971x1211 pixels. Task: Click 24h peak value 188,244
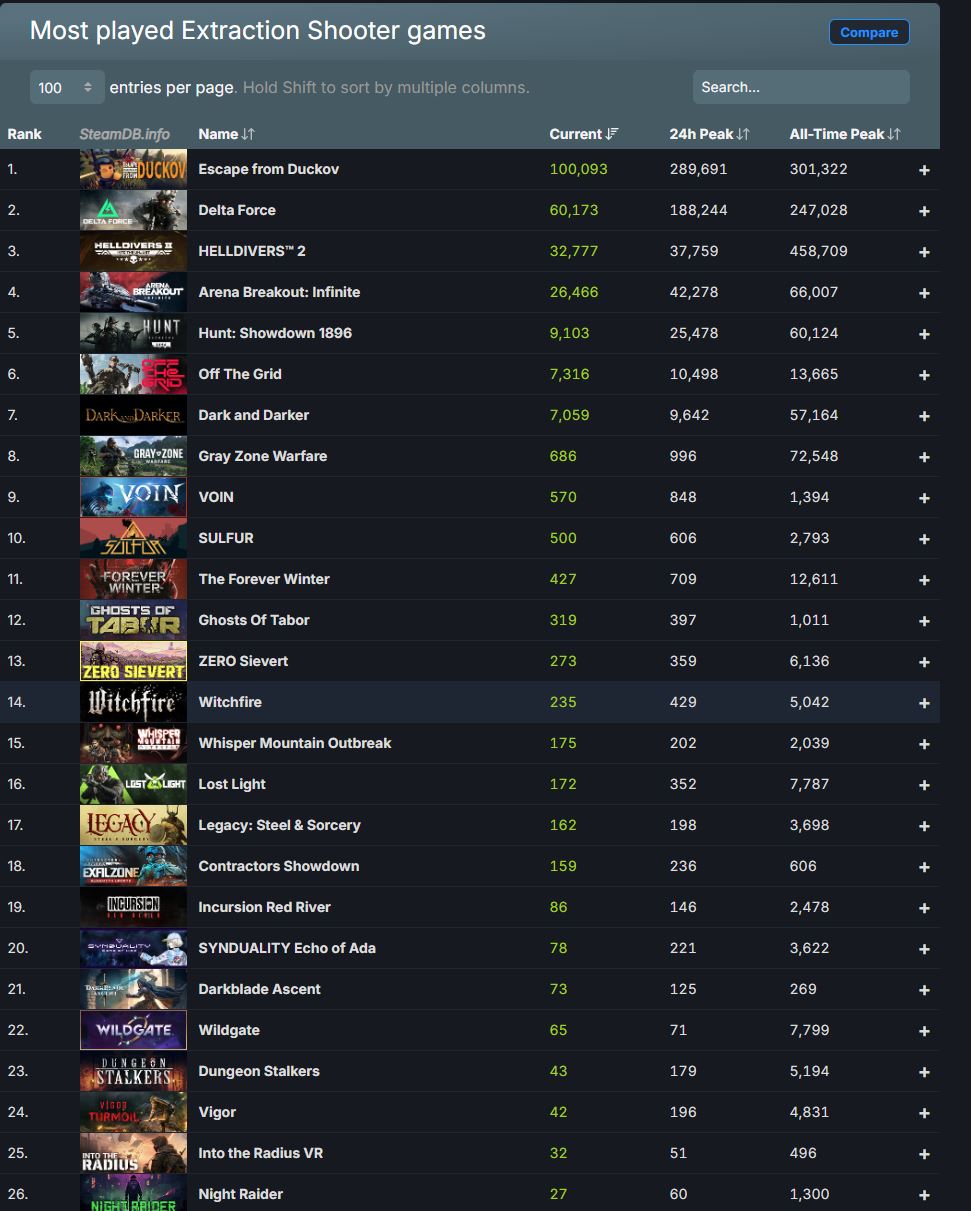(x=698, y=210)
